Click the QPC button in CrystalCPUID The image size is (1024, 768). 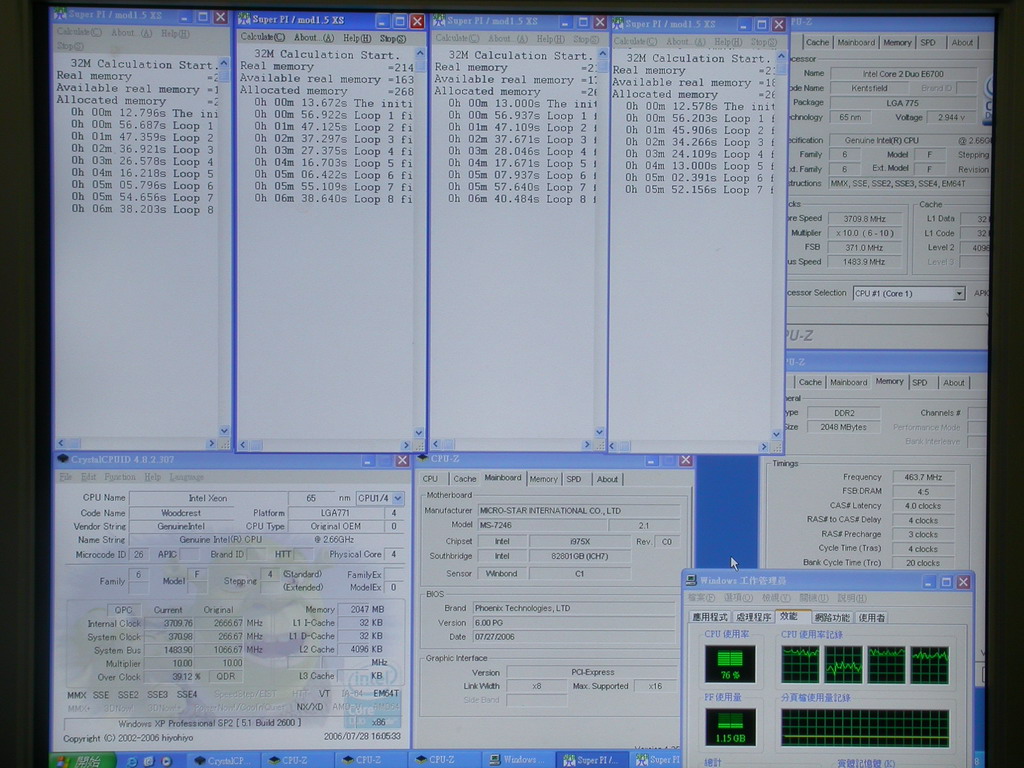123,609
